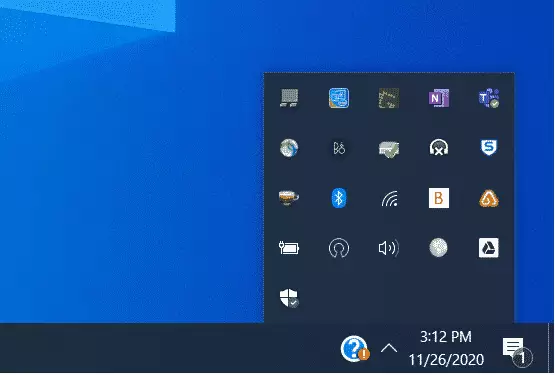Image resolution: width=555 pixels, height=375 pixels.
Task: Open the circular omega-shaped tray icon
Action: (339, 248)
